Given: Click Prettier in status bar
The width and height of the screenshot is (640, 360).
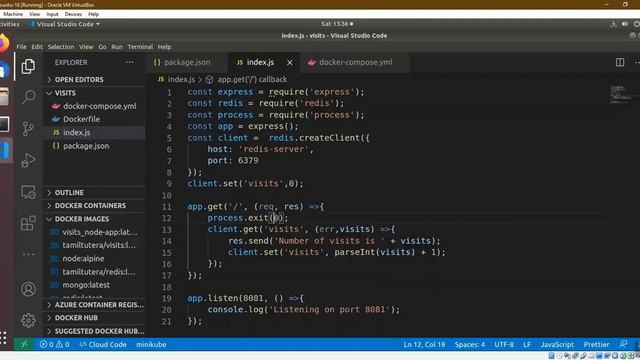Looking at the screenshot, I should click(596, 344).
